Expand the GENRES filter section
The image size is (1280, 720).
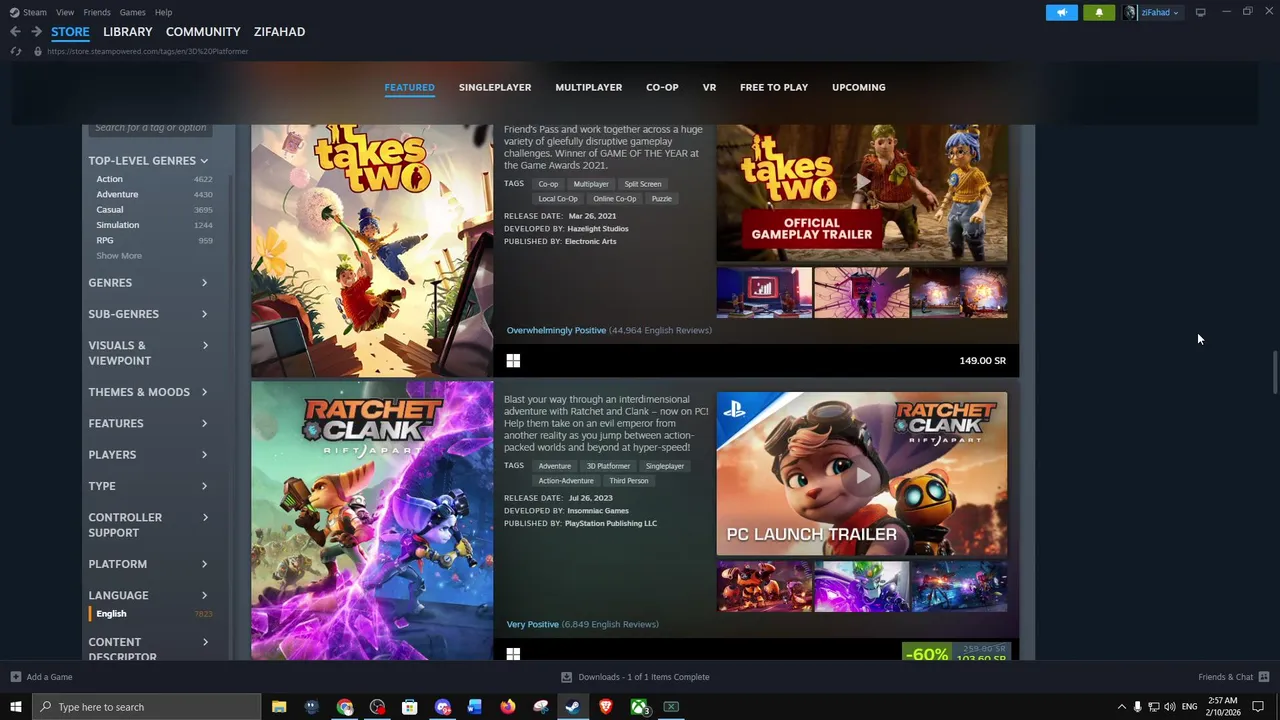148,283
